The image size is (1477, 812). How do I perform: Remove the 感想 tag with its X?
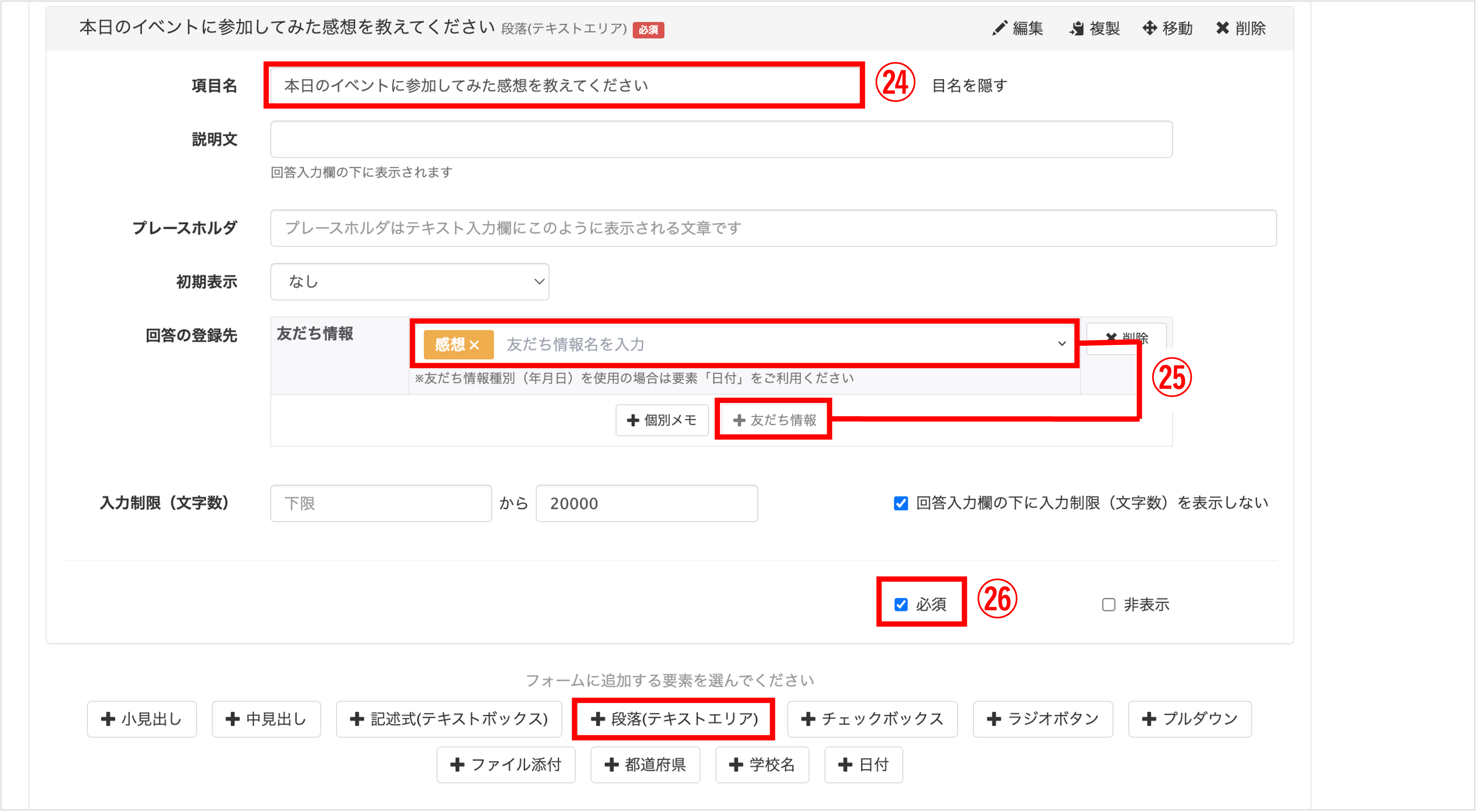click(474, 345)
